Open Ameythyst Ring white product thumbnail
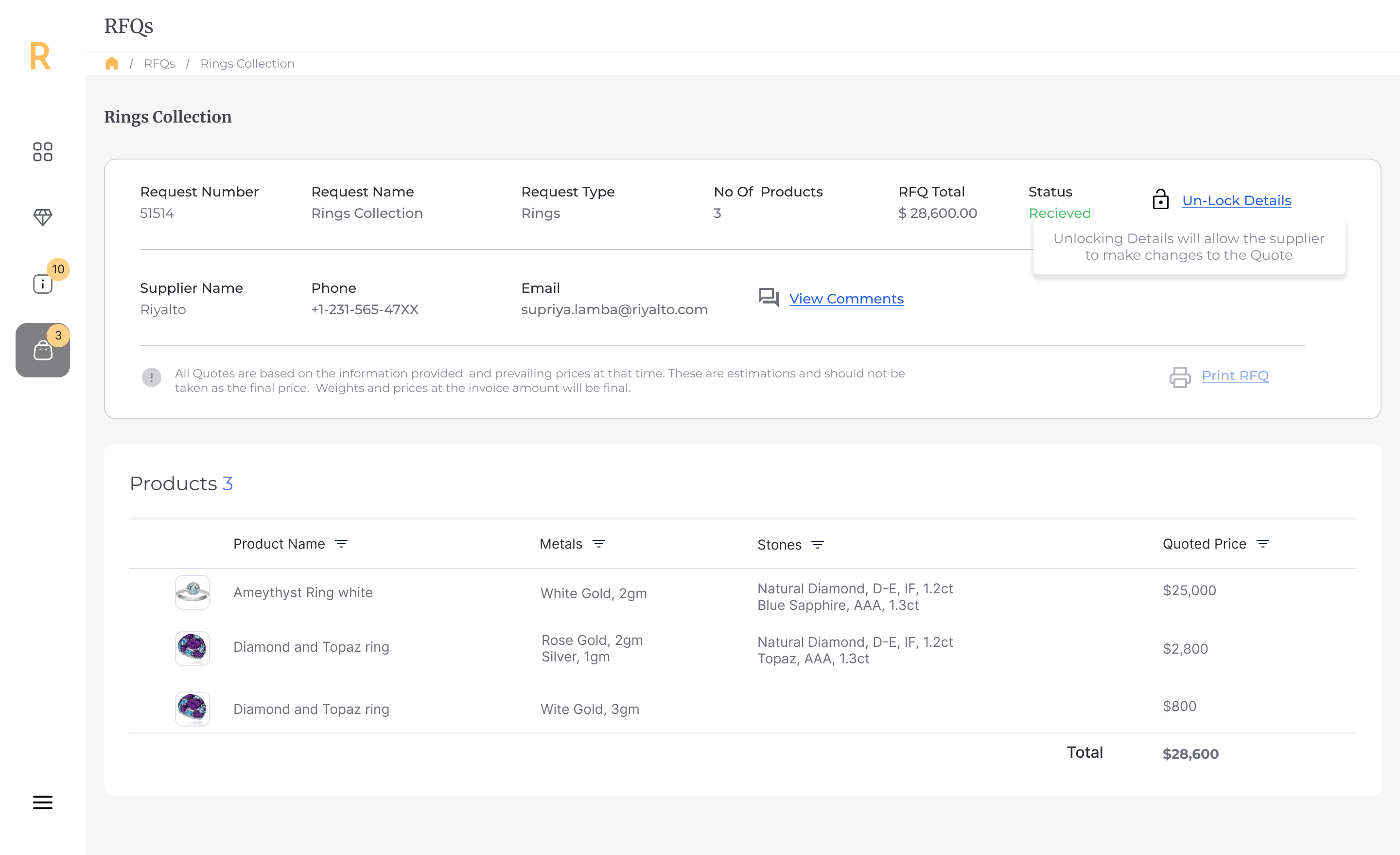 (192, 592)
